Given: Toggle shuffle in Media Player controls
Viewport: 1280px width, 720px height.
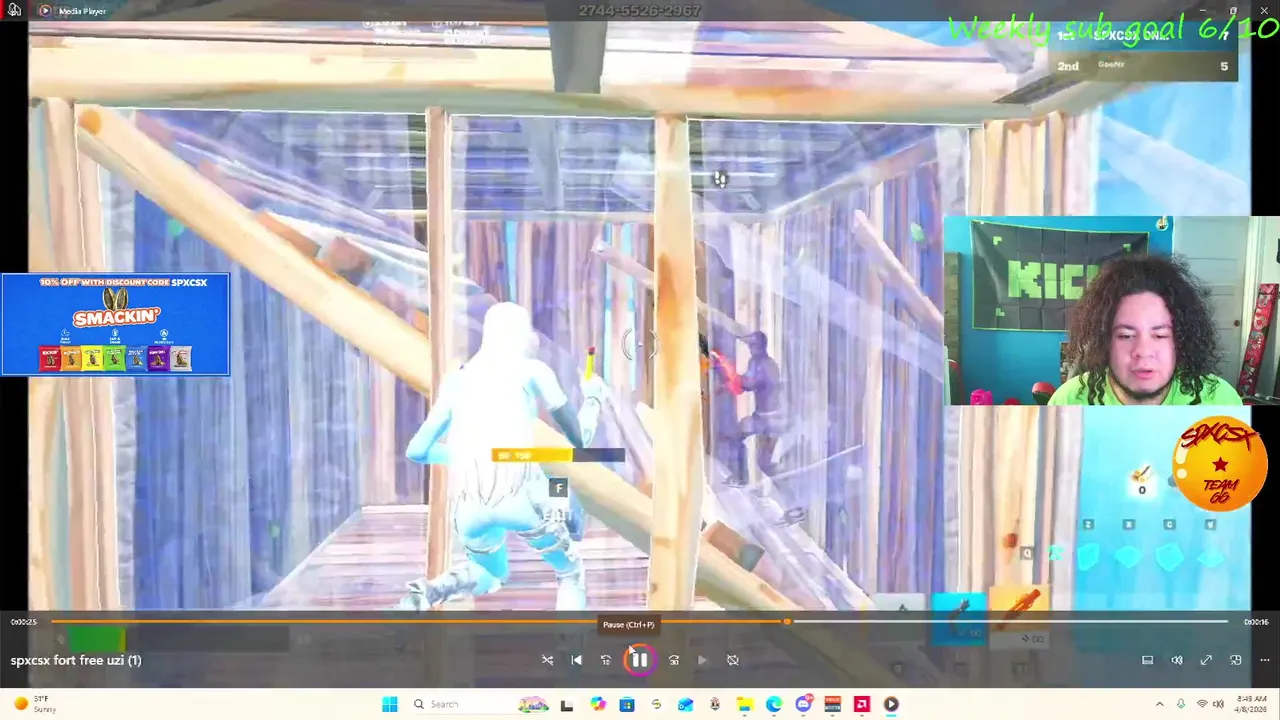Looking at the screenshot, I should pos(547,660).
